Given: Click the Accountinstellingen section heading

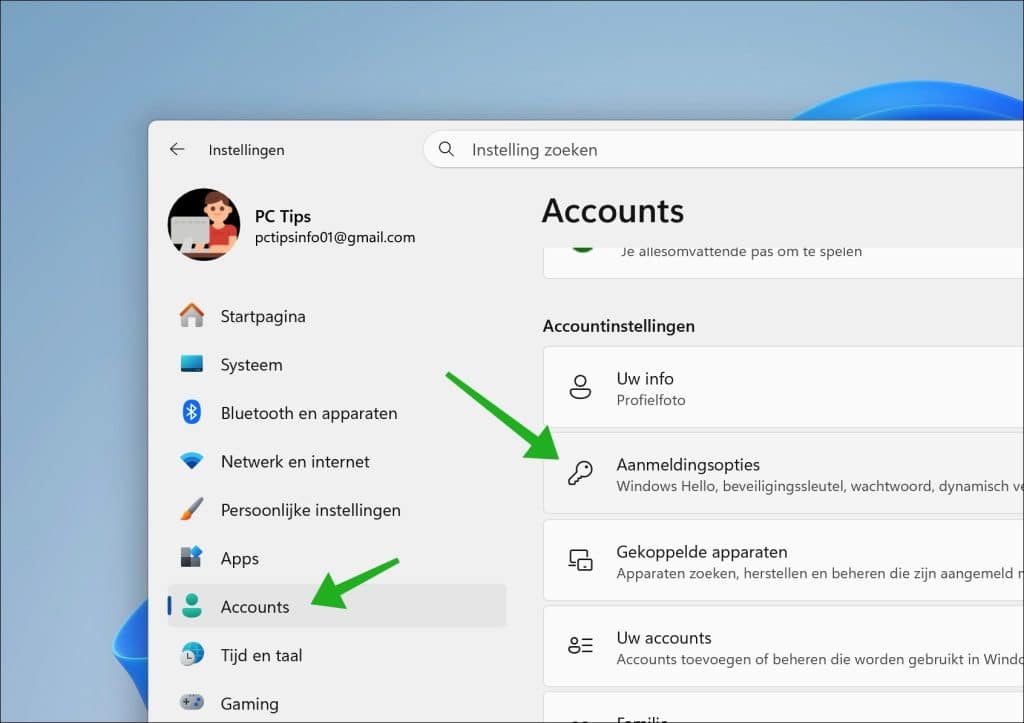Looking at the screenshot, I should click(x=618, y=326).
